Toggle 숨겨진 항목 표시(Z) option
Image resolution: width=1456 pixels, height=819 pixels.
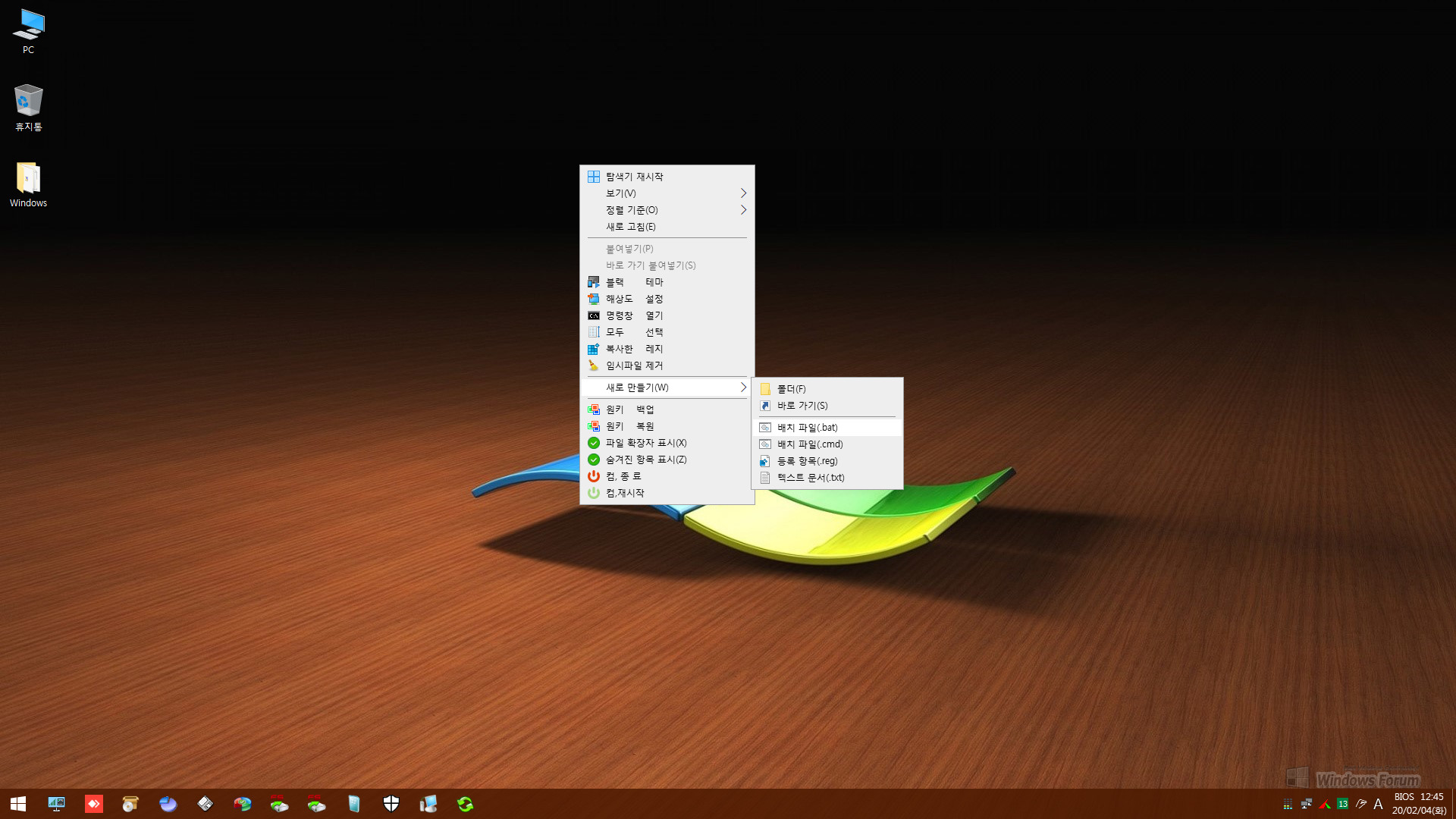point(667,460)
